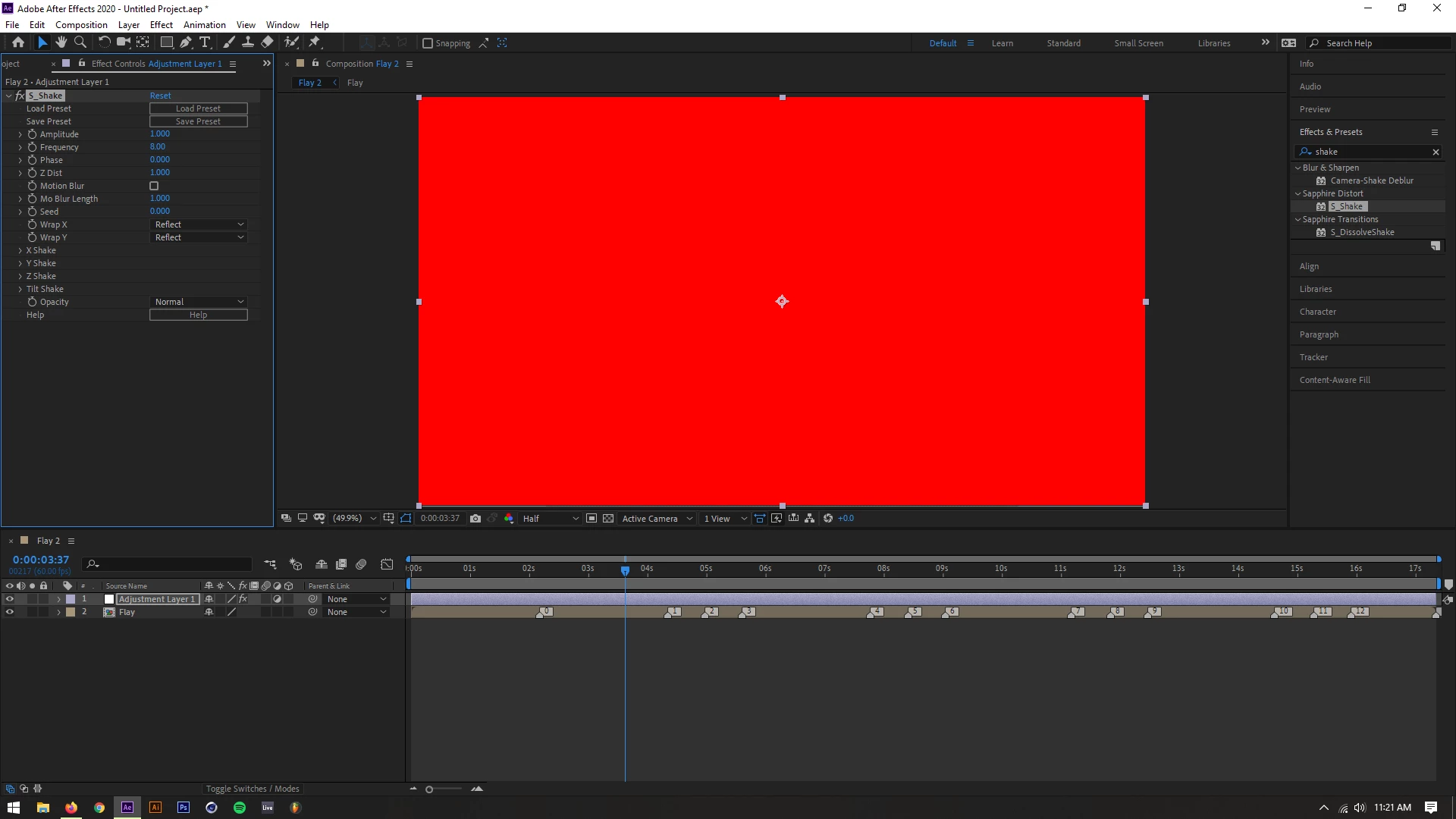
Task: Select the Zoom tool in toolbar
Action: pos(80,42)
